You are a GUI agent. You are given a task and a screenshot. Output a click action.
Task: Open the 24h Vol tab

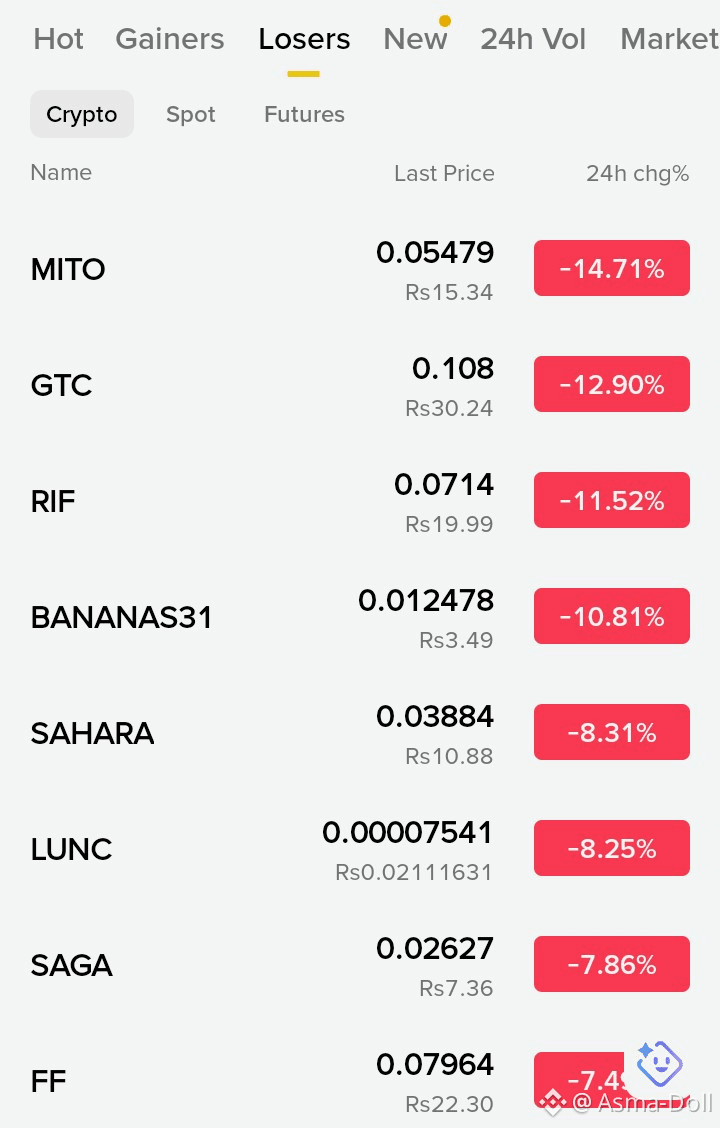[533, 39]
